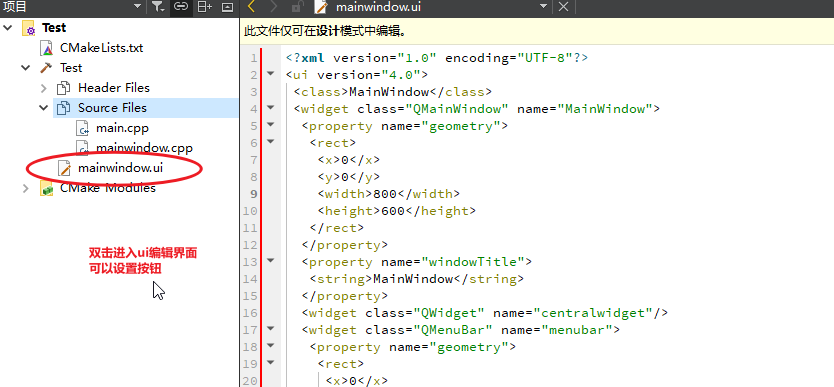Open the mainwindow.ui open documents dropdown
Viewport: 834px width, 387px height.
(543, 6)
